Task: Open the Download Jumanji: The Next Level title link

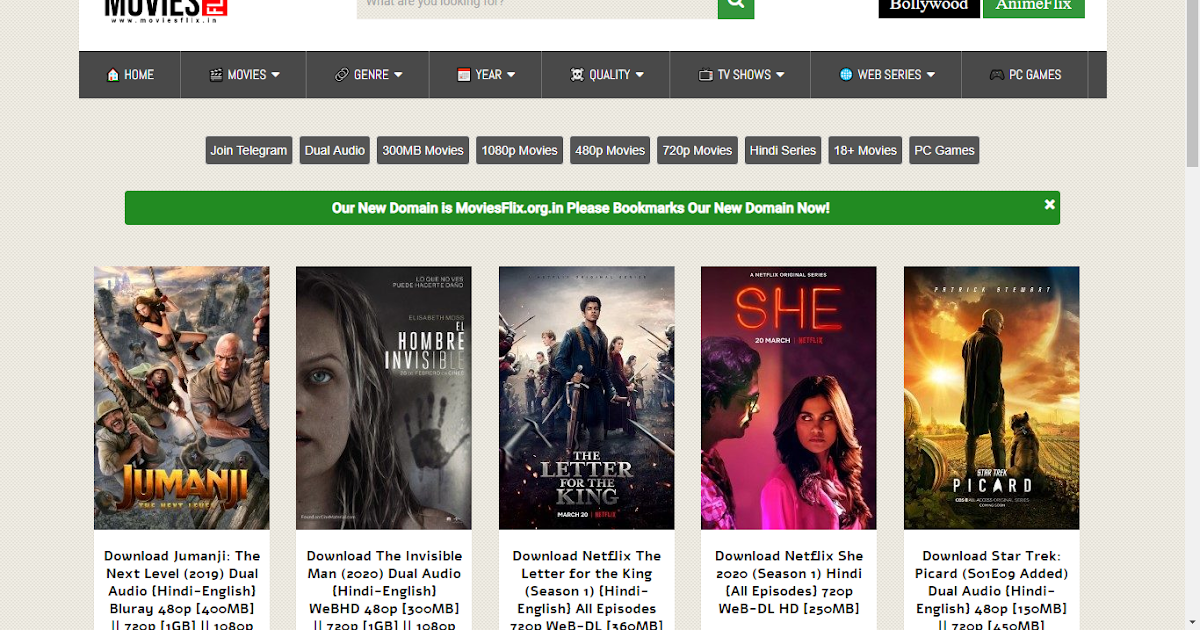Action: 182,590
